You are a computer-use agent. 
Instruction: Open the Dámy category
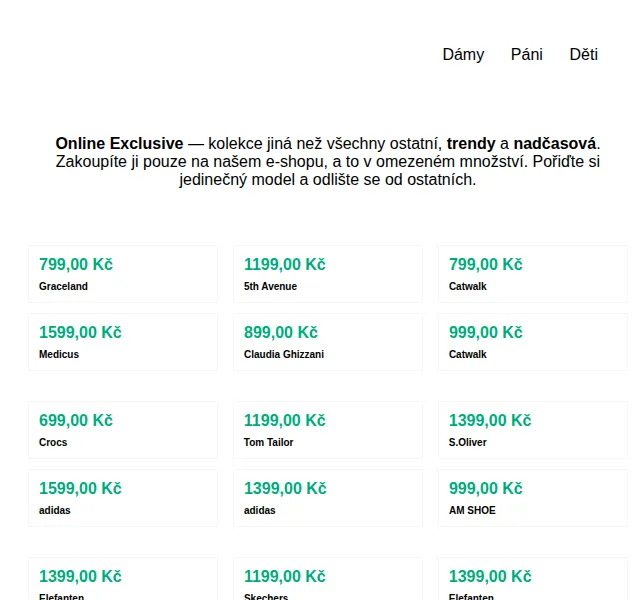(463, 54)
